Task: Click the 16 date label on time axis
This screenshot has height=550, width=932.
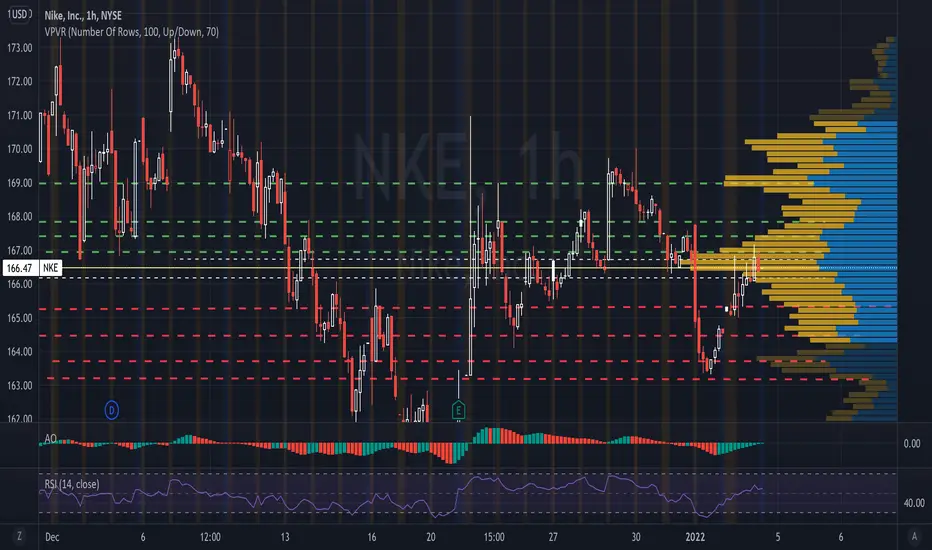Action: click(x=371, y=537)
